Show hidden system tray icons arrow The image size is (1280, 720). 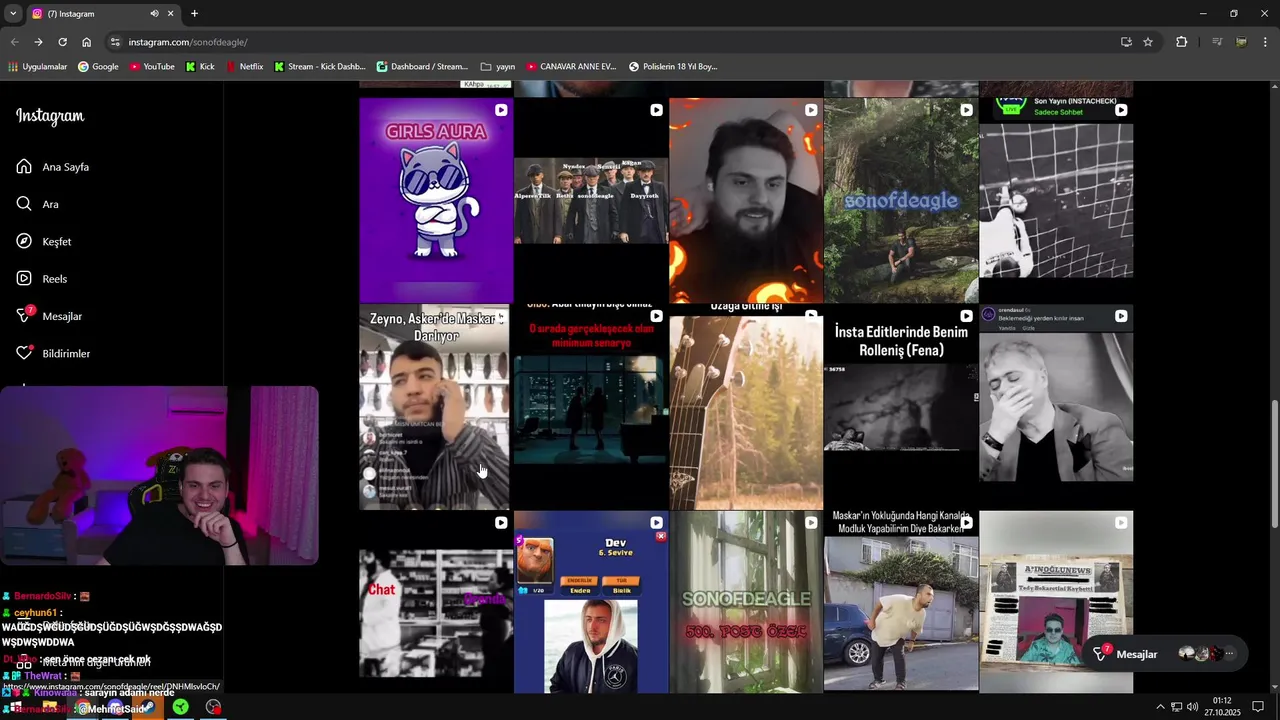(x=1160, y=707)
